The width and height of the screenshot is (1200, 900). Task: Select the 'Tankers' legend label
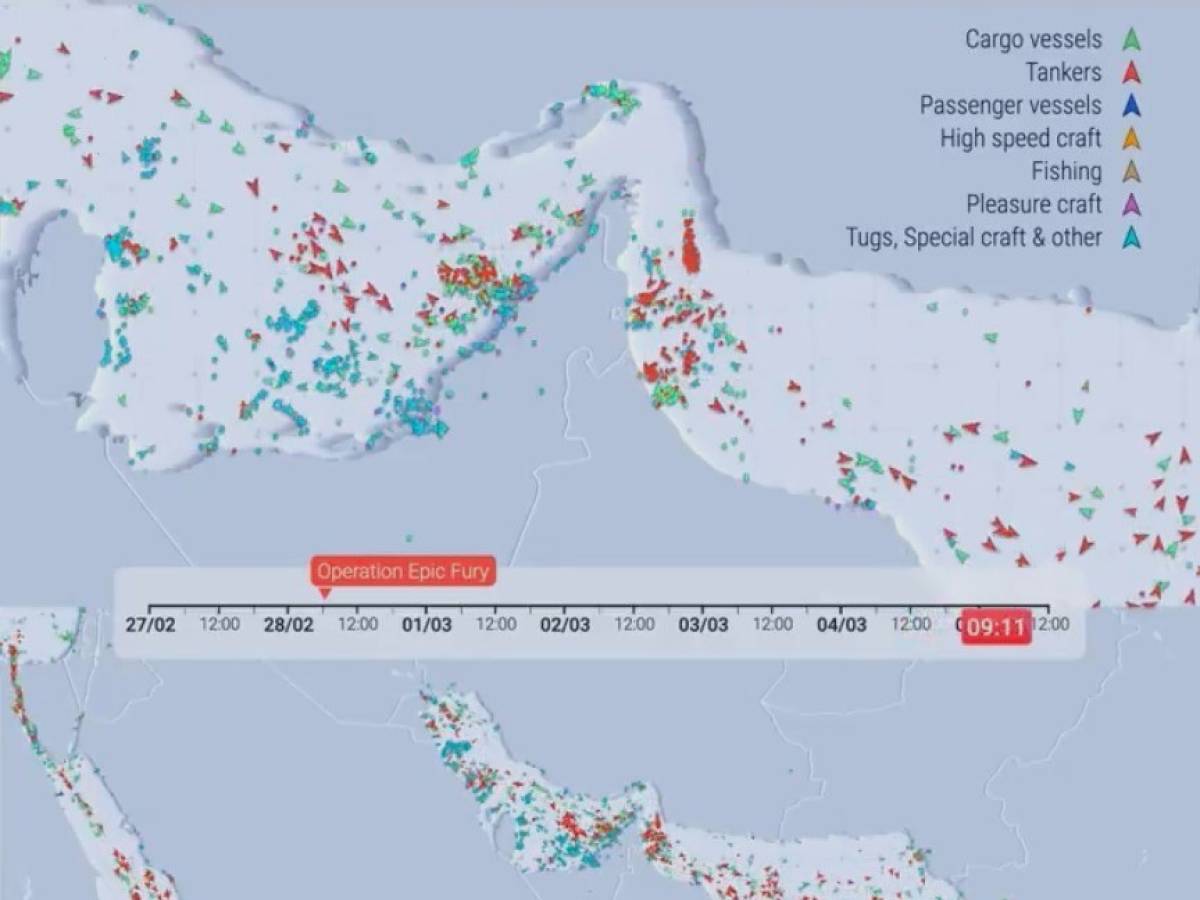(x=1063, y=73)
